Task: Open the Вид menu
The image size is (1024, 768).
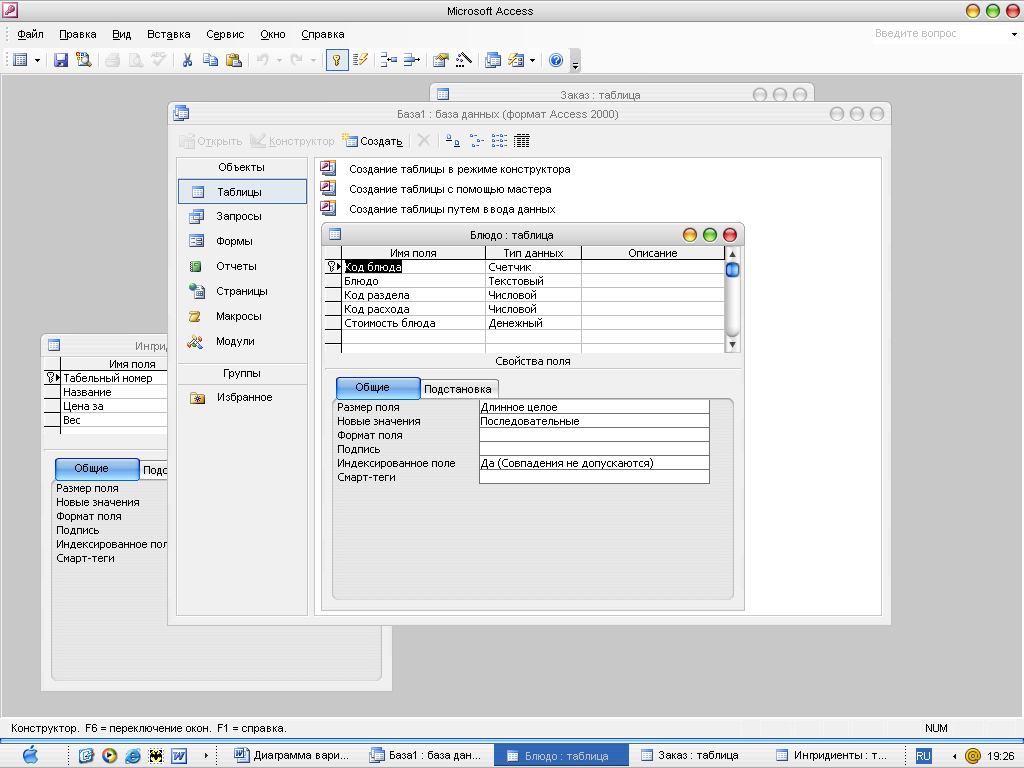Action: pos(121,34)
